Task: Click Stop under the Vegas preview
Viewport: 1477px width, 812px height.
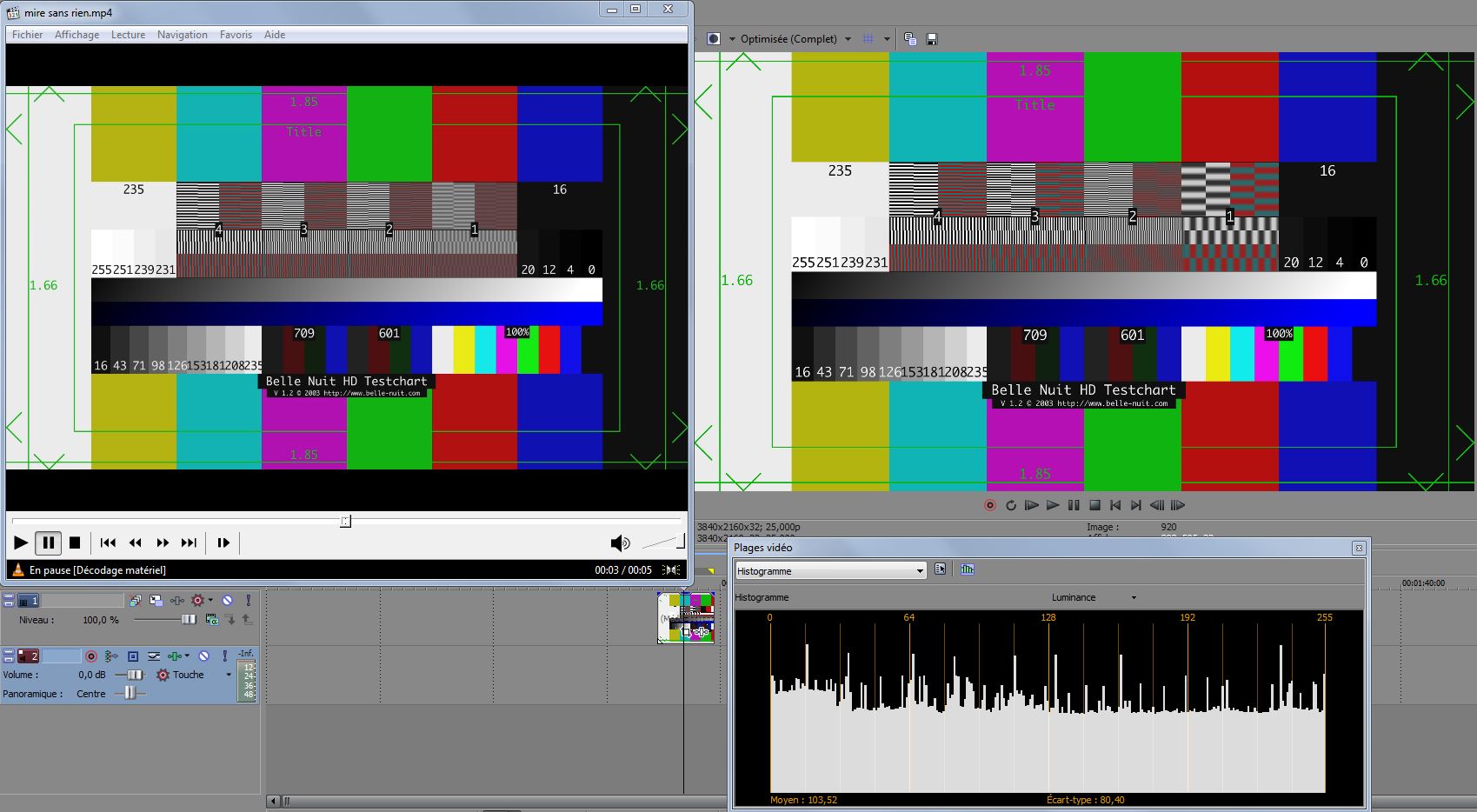Action: pyautogui.click(x=1095, y=505)
